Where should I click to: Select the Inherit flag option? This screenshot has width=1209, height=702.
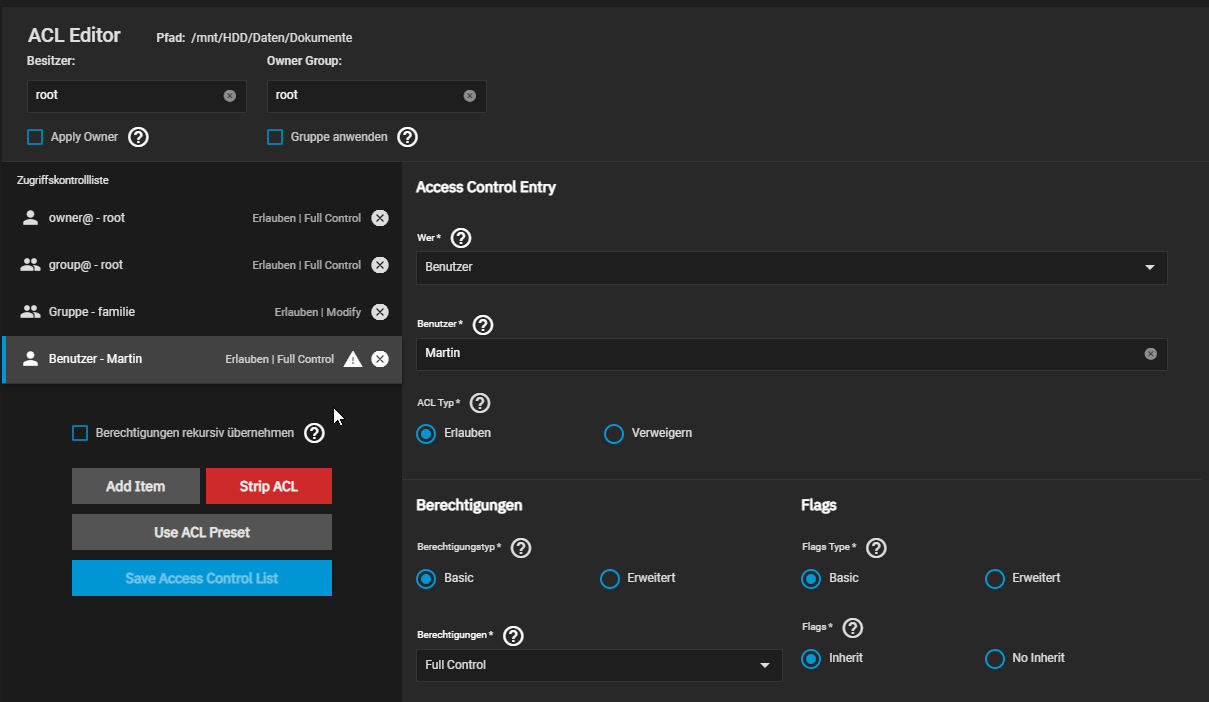tap(811, 659)
